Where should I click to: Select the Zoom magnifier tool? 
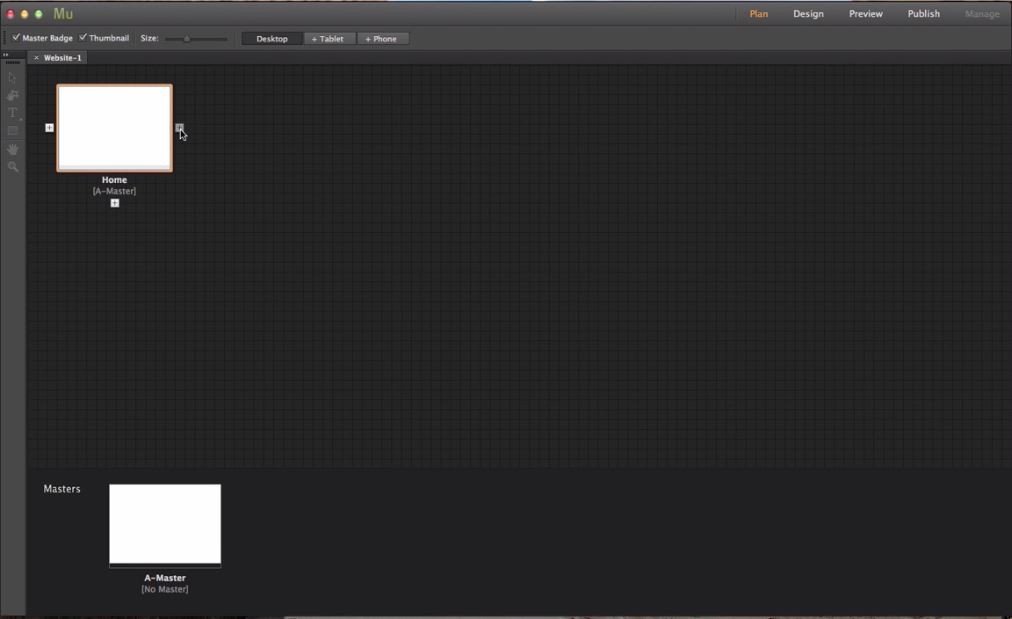12,167
